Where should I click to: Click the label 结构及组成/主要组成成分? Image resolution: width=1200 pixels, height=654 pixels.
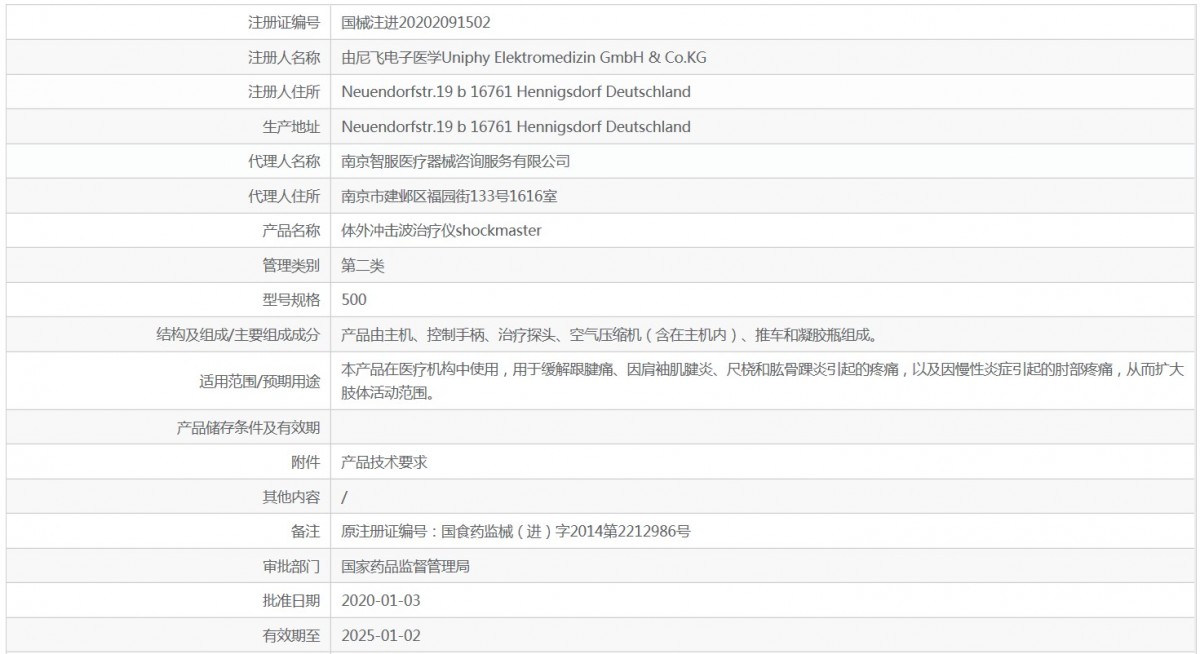click(238, 334)
